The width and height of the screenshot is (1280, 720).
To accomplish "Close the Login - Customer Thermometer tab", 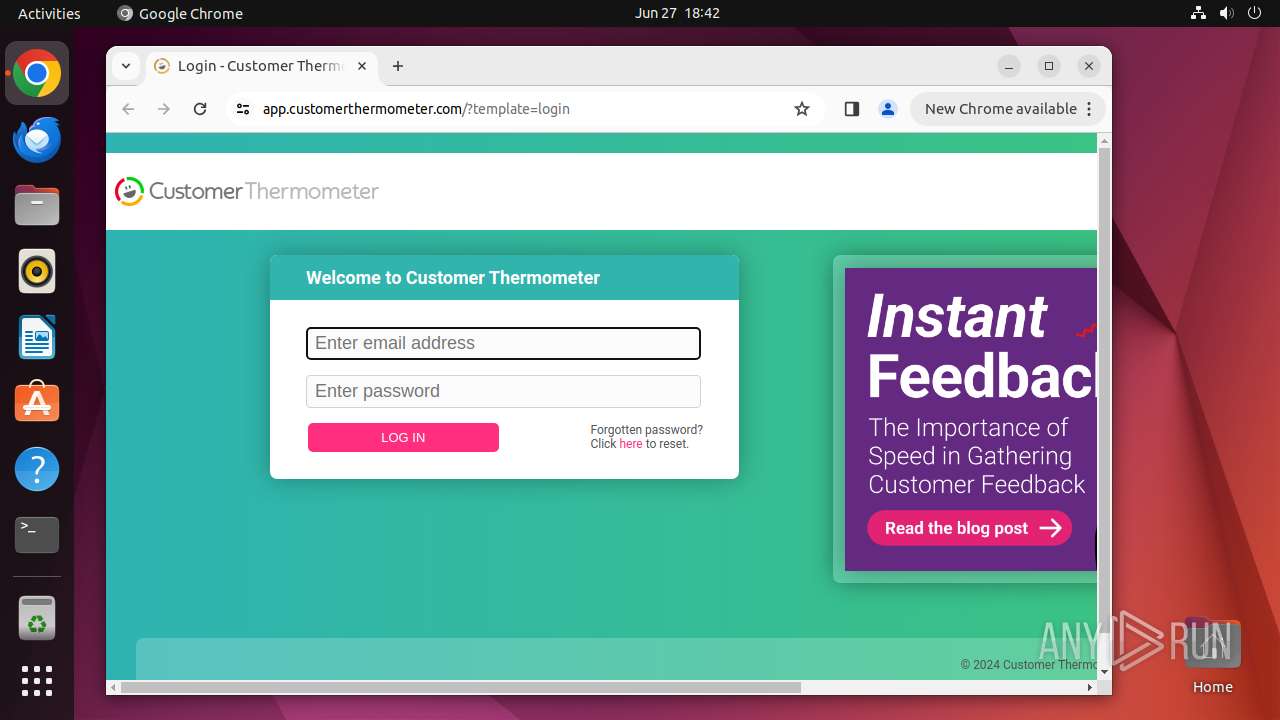I will [362, 66].
